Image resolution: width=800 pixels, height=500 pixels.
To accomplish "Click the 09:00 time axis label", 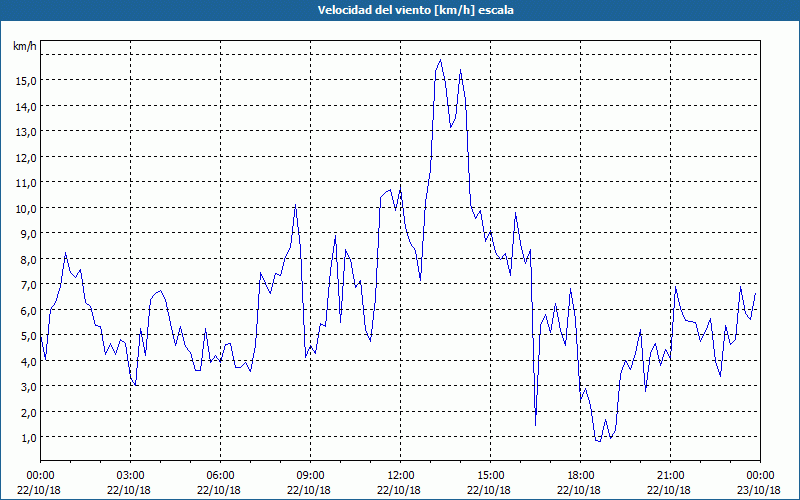I will (x=311, y=476).
